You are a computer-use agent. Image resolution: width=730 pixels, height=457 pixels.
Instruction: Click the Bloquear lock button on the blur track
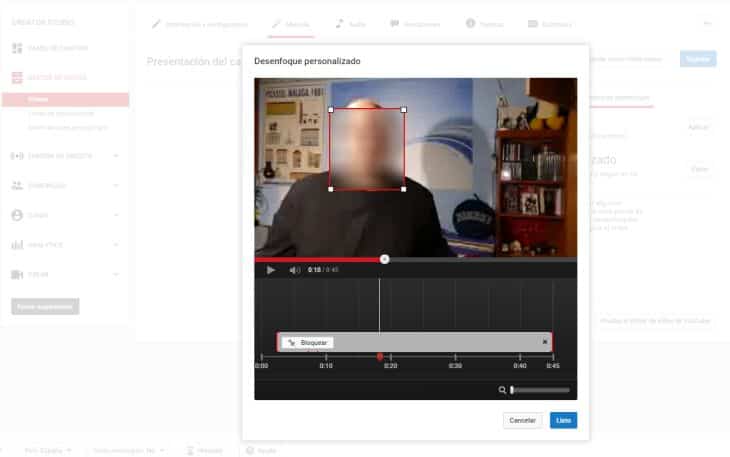307,342
